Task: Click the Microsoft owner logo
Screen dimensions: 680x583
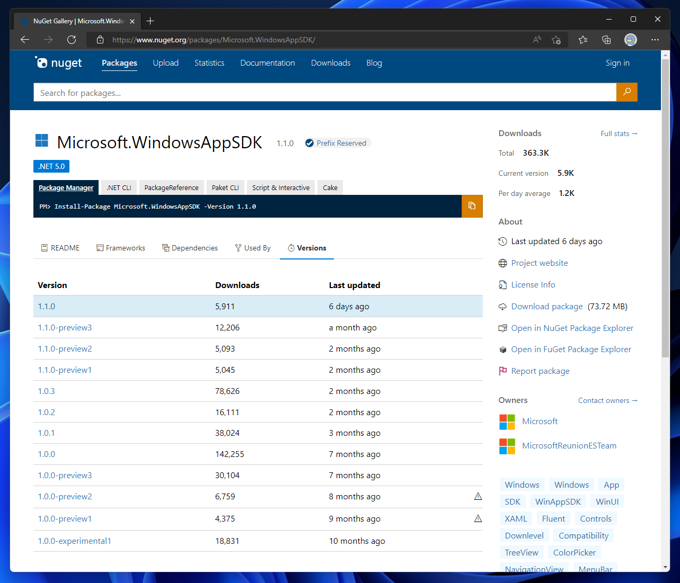Action: click(507, 422)
